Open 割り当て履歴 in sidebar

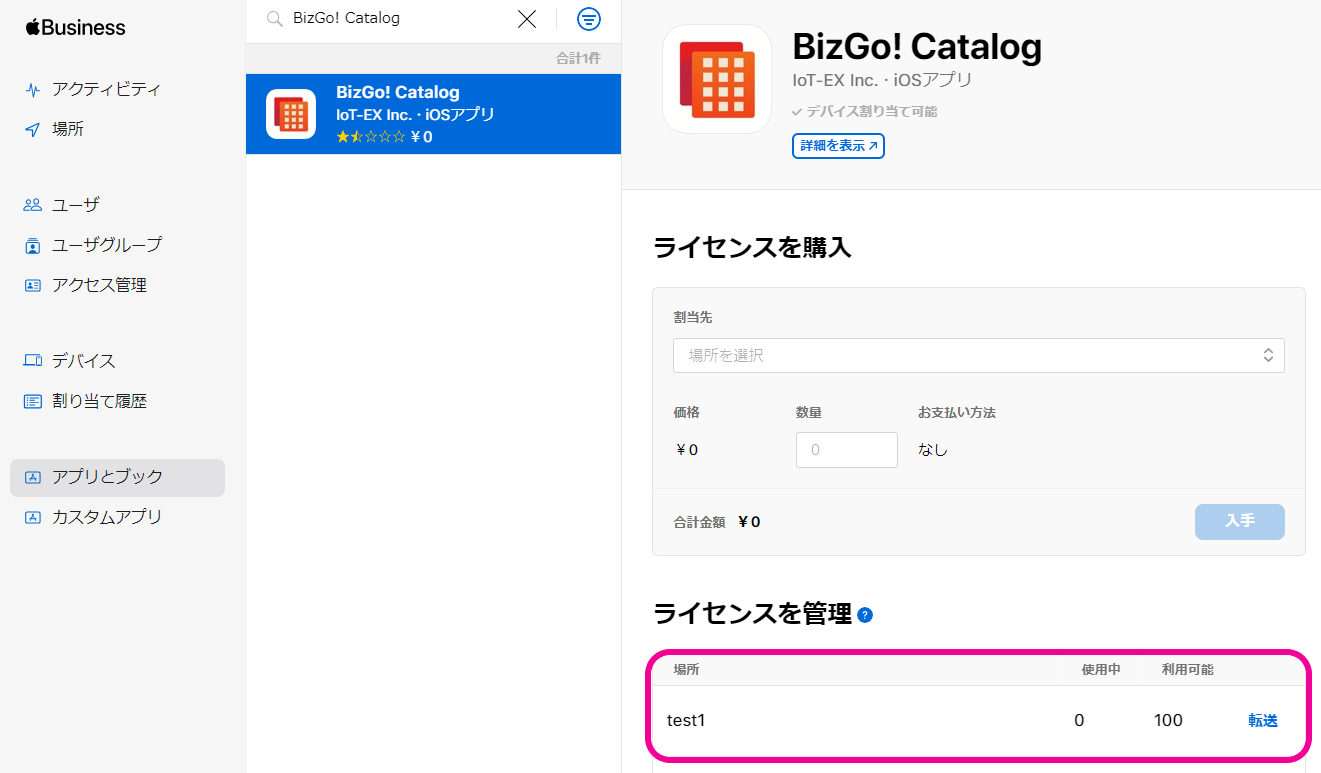tap(99, 401)
